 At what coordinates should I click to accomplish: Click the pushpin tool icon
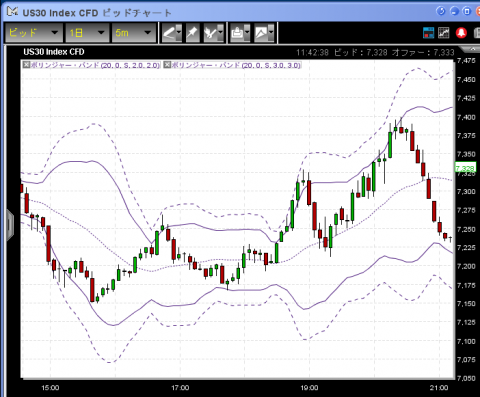pyautogui.click(x=192, y=33)
